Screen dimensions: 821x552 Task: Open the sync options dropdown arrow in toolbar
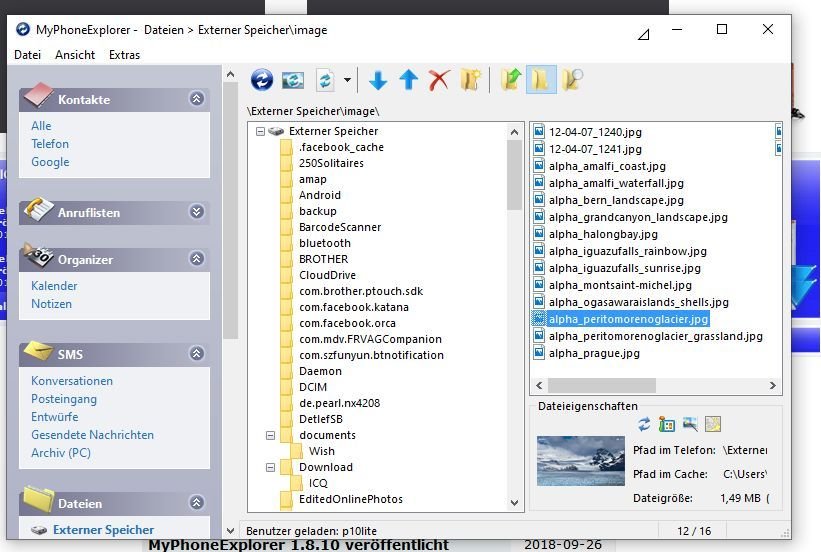coord(347,80)
